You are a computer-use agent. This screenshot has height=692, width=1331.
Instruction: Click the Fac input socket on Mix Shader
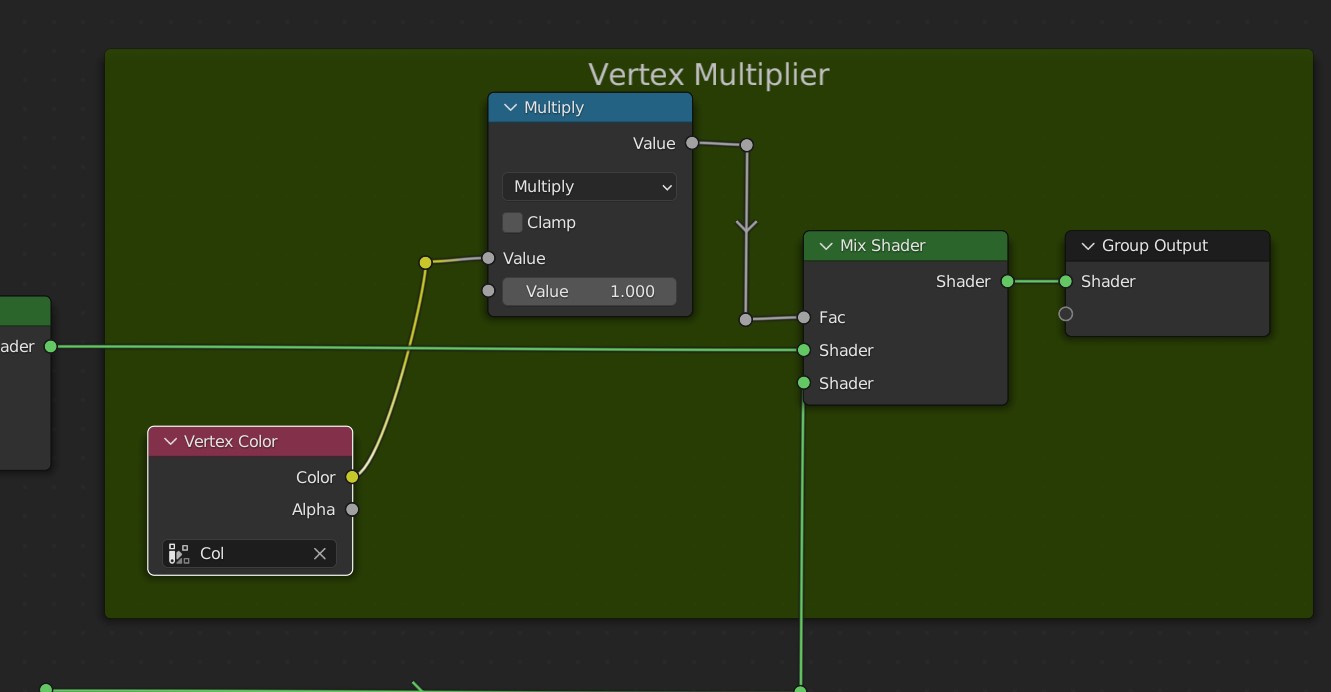coord(804,317)
